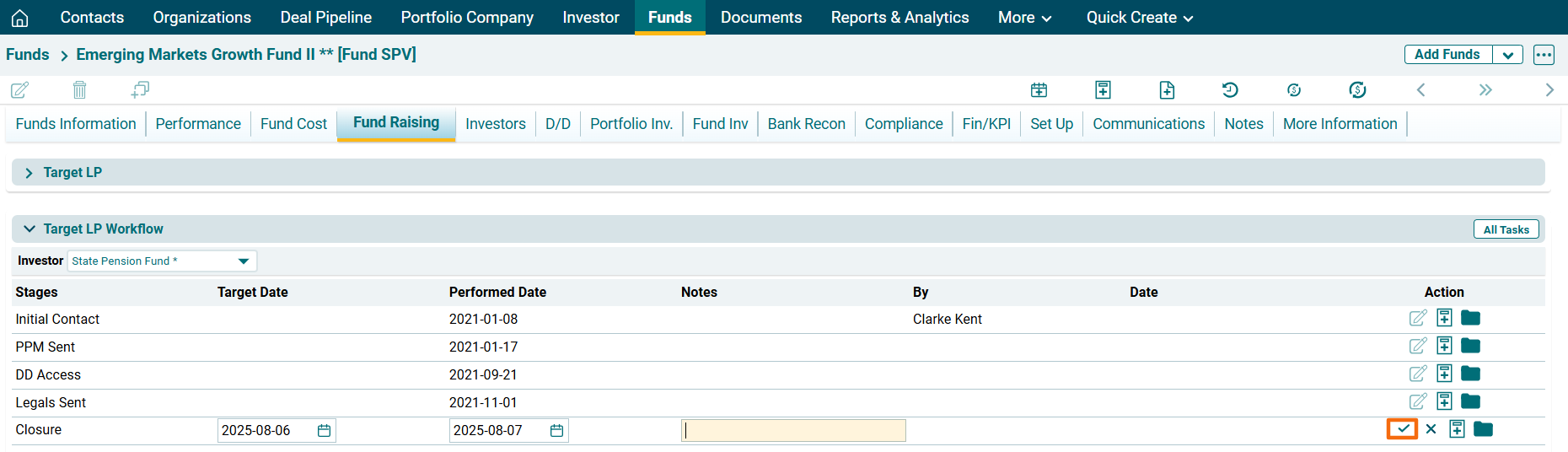
Task: Open the Quick Create menu
Action: tap(1139, 18)
